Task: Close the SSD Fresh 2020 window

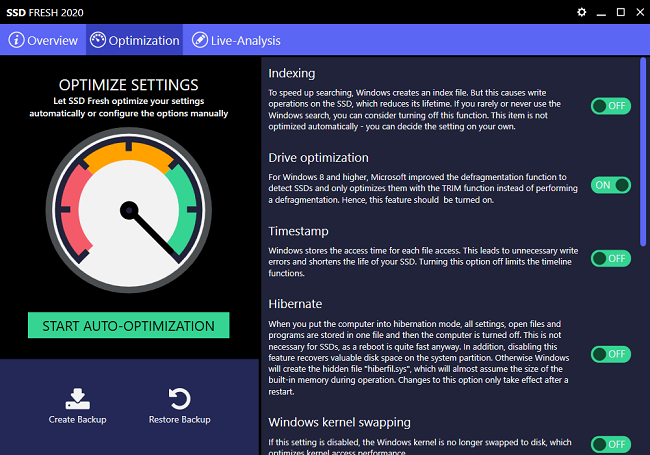Action: 640,12
